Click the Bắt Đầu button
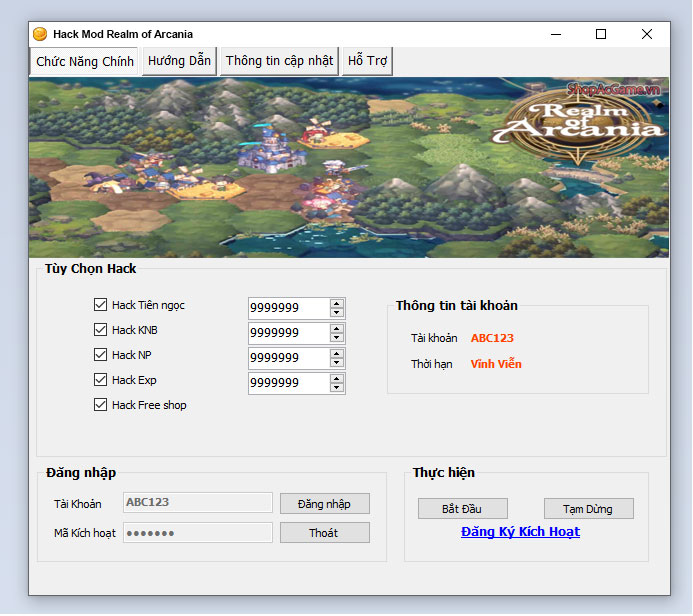This screenshot has width=693, height=616. click(x=463, y=509)
